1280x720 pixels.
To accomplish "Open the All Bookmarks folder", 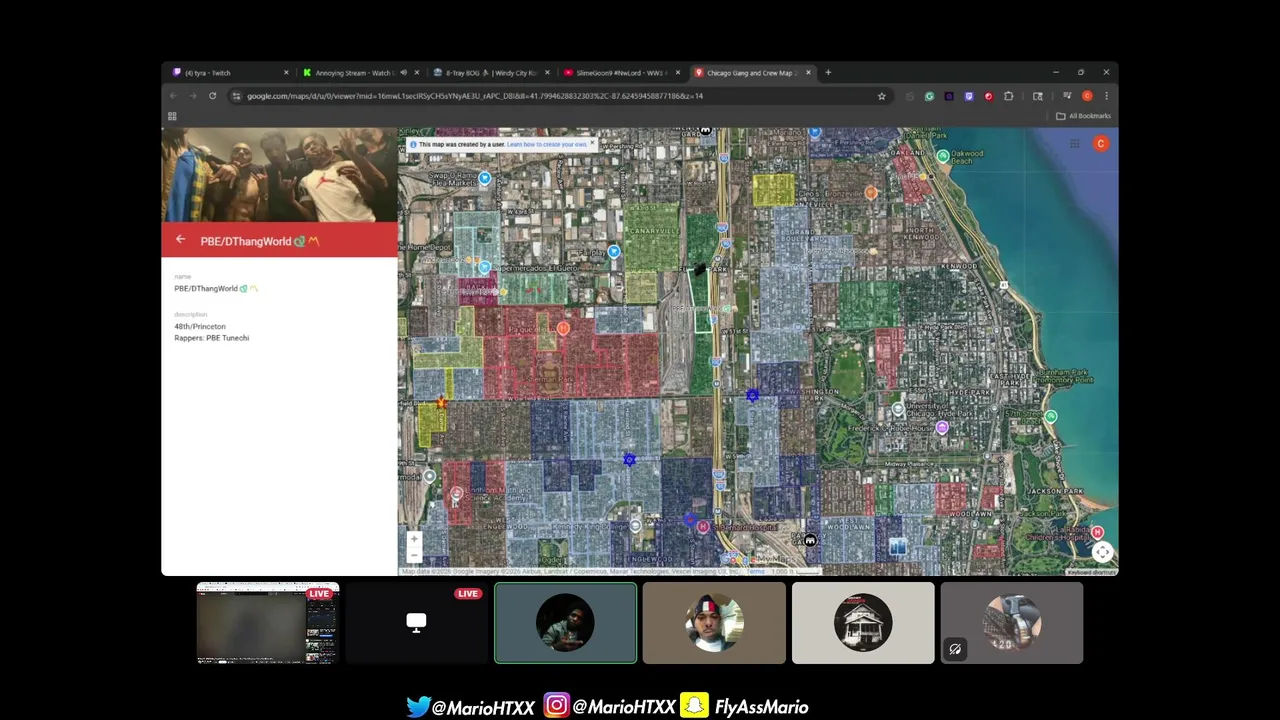I will [x=1083, y=116].
